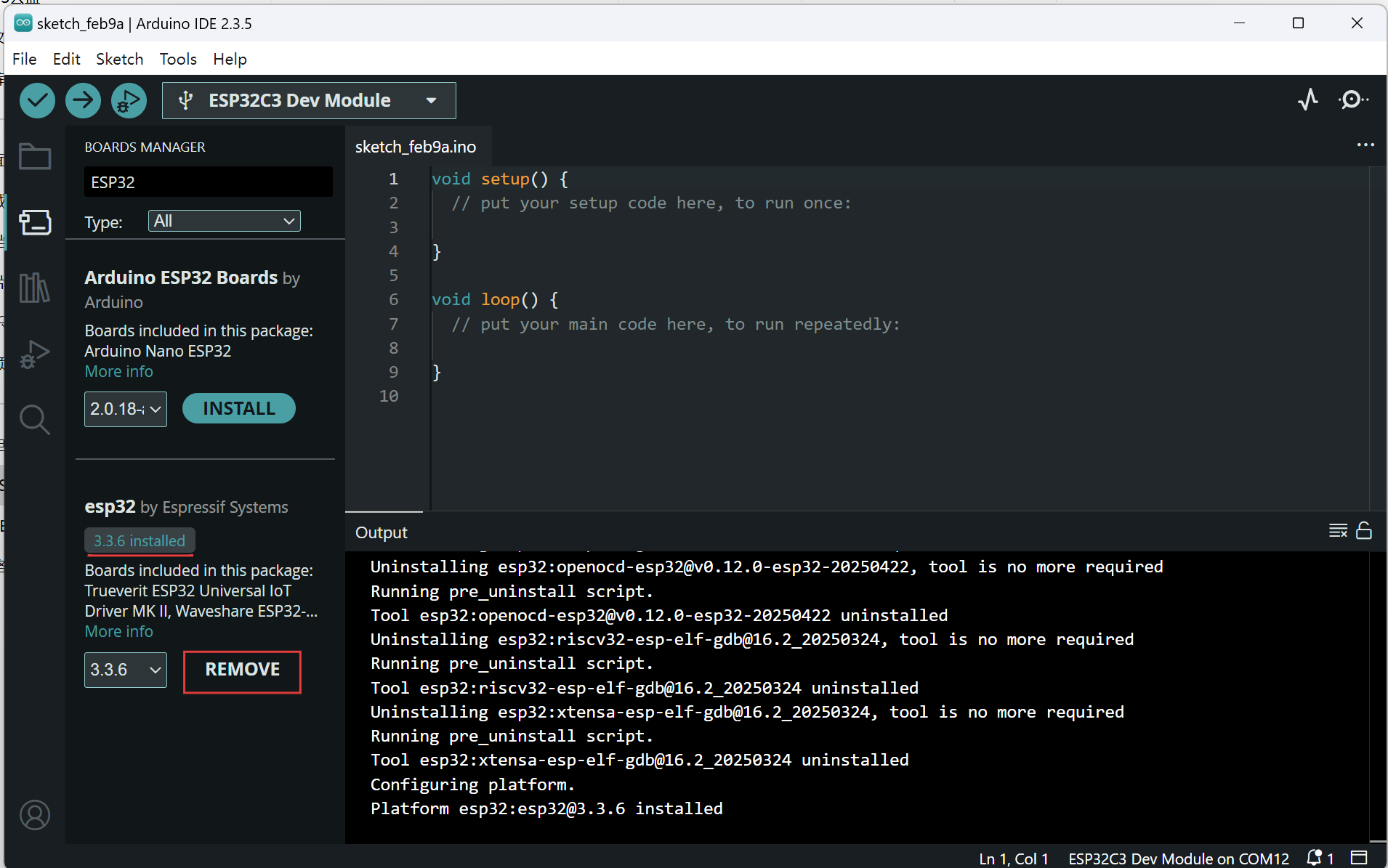Click 'Arduino Nano ESP32' board text

pos(158,351)
